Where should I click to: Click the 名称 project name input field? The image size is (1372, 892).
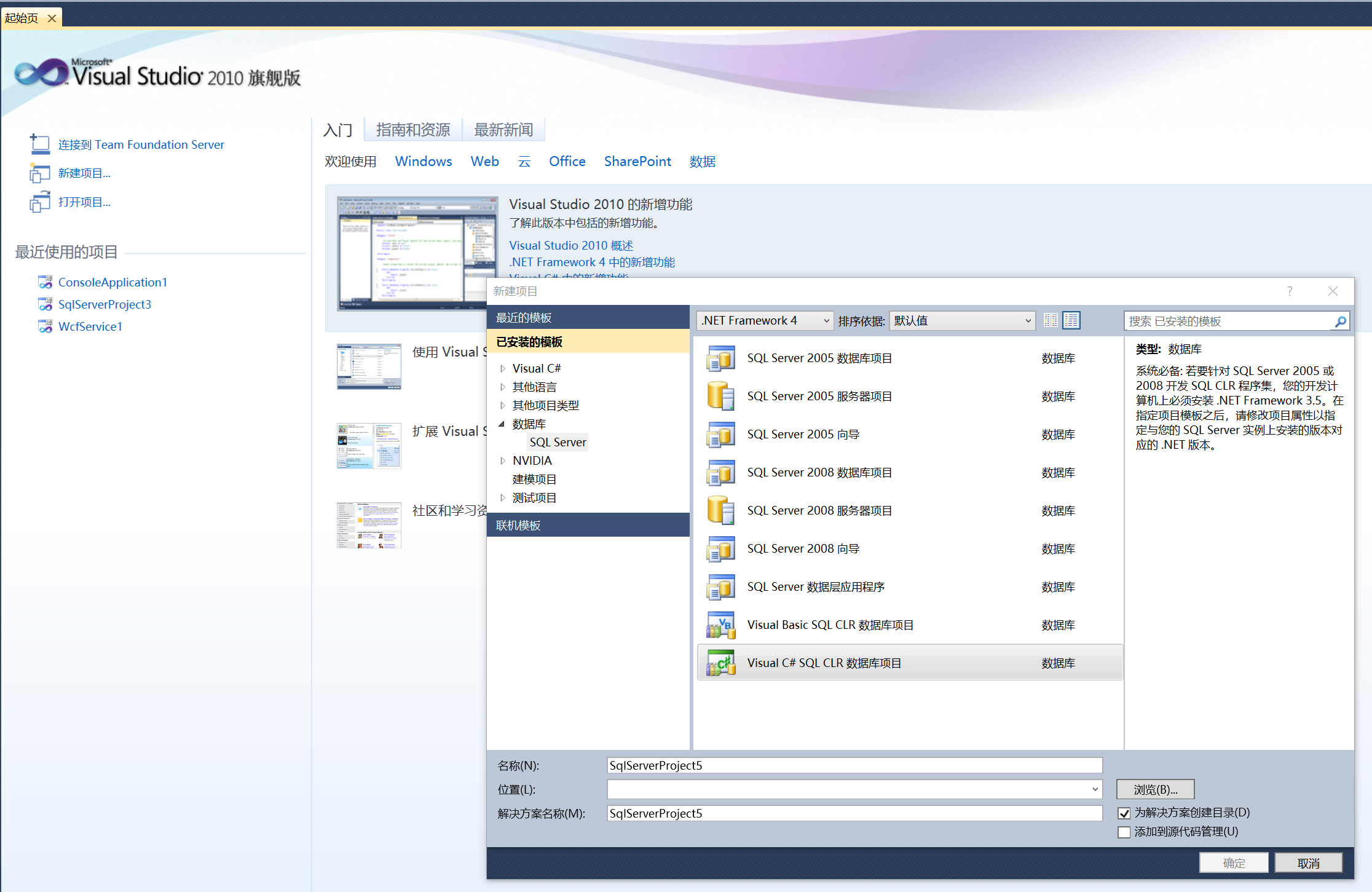pyautogui.click(x=854, y=765)
